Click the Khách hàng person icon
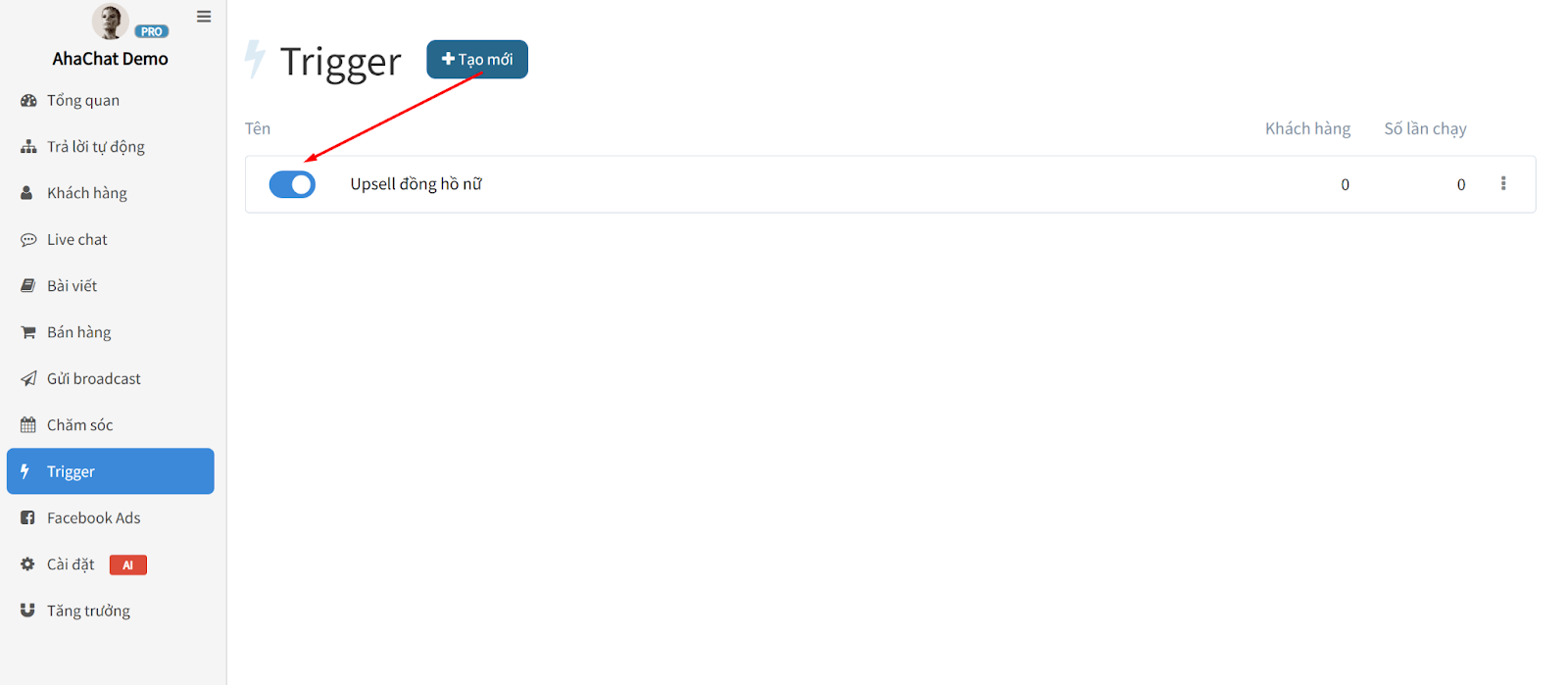The height and width of the screenshot is (685, 1568). point(27,193)
